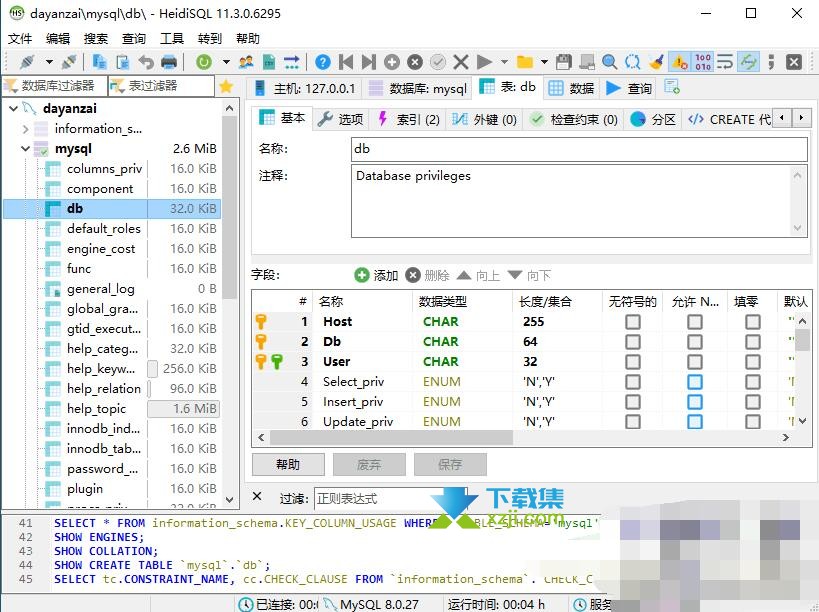819x612 pixels.
Task: Collapse the dayanzai session tree node
Action: coord(14,109)
